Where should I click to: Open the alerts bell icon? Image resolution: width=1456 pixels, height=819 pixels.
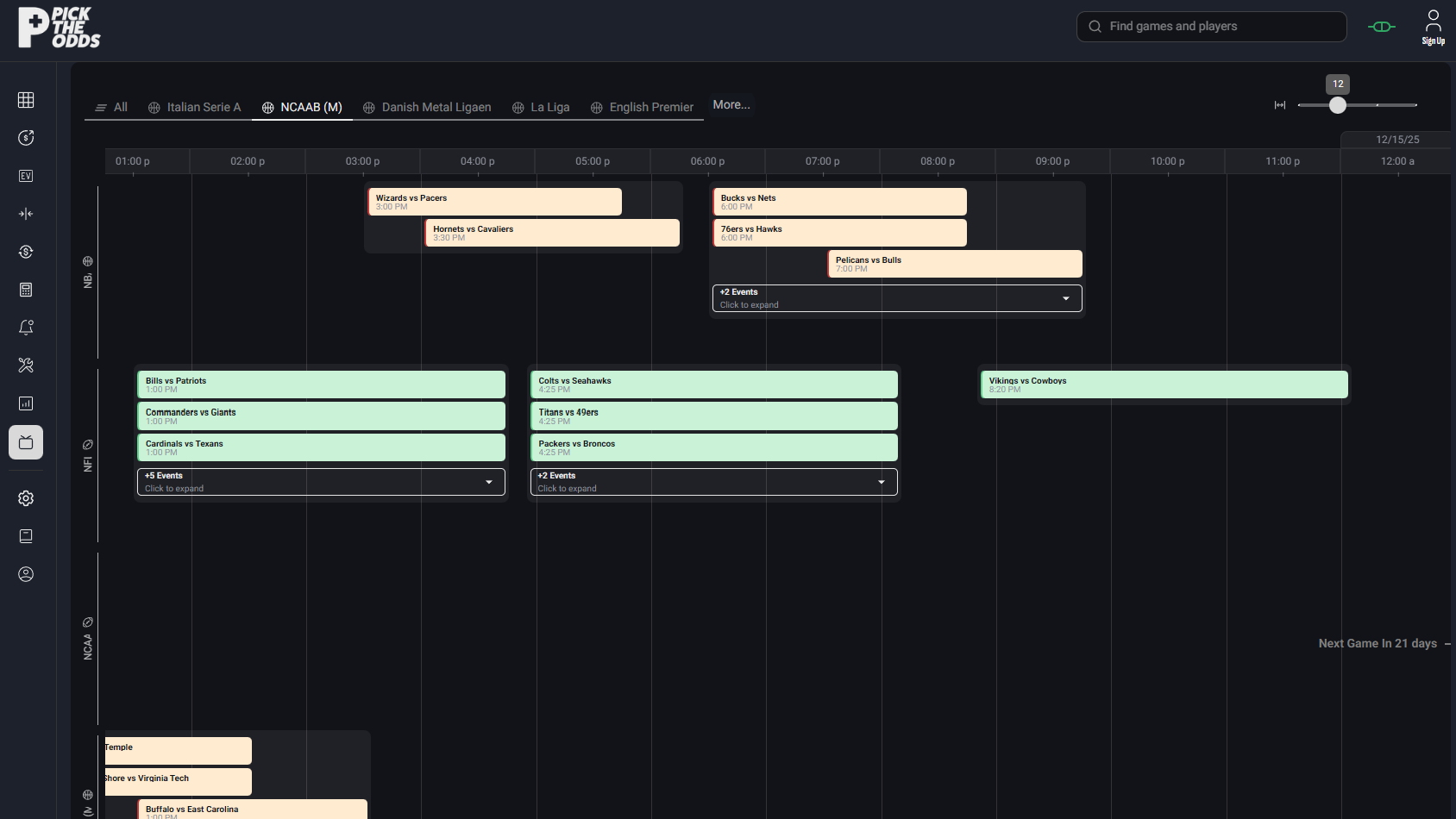point(26,328)
